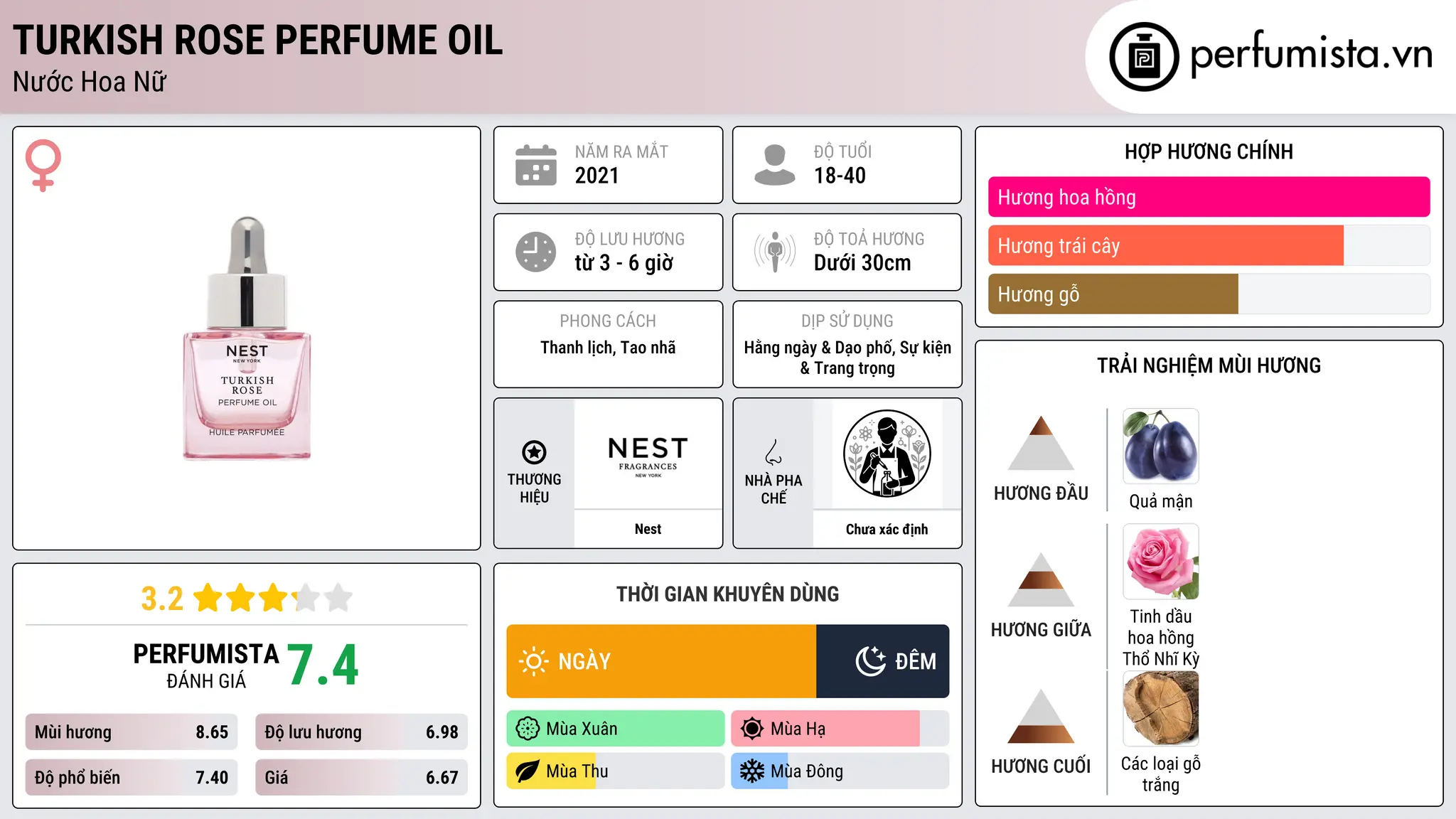
Task: Click the flower icon for Mùa Xuân
Action: pyautogui.click(x=528, y=729)
